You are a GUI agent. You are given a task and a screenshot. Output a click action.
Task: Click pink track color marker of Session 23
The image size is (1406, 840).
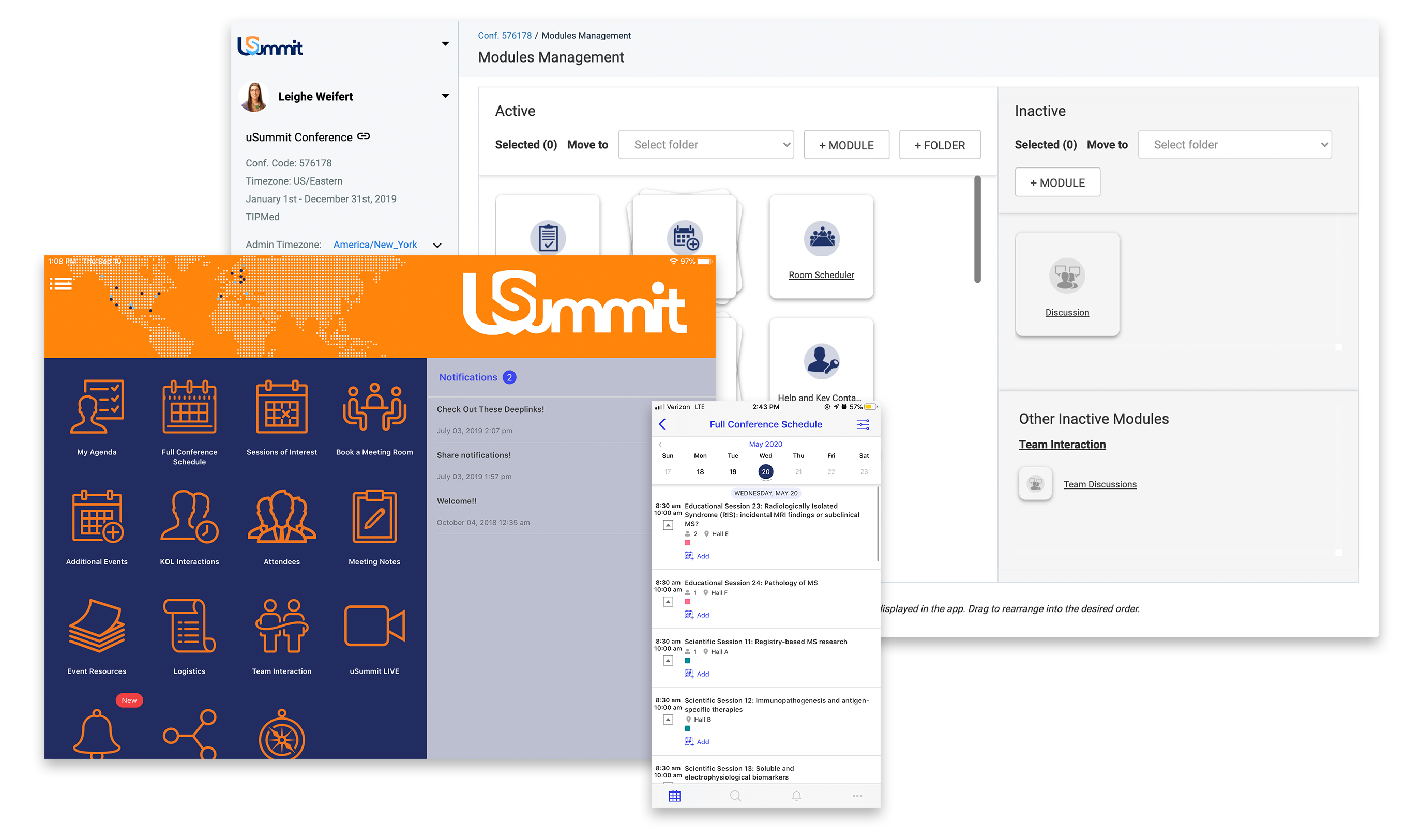click(687, 543)
